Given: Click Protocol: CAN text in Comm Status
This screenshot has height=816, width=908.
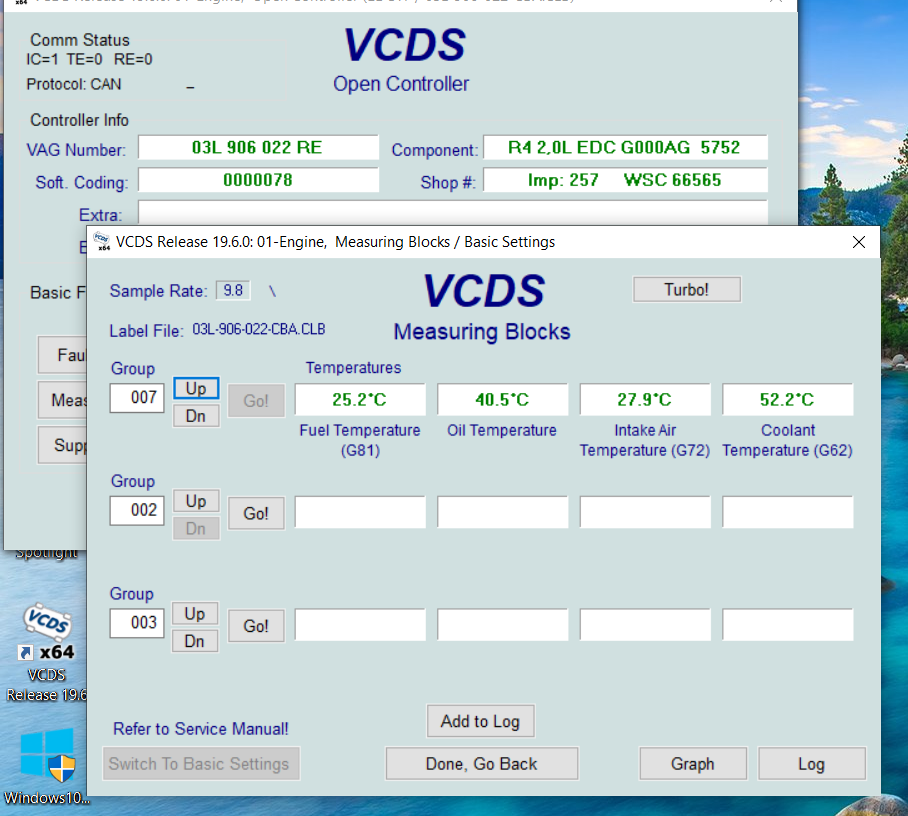Looking at the screenshot, I should (x=74, y=85).
